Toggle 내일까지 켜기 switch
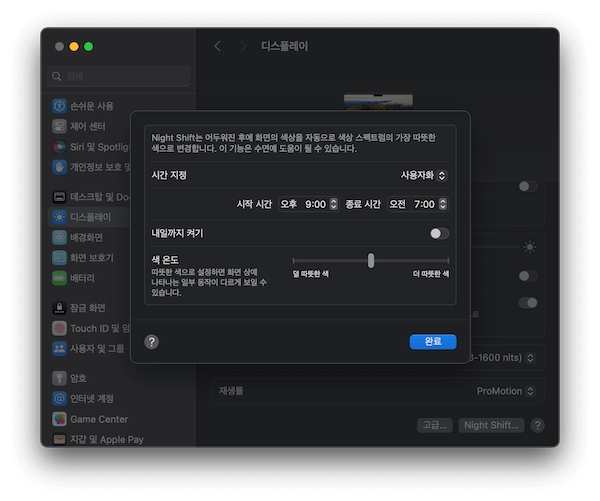This screenshot has height=501, width=600. (439, 233)
